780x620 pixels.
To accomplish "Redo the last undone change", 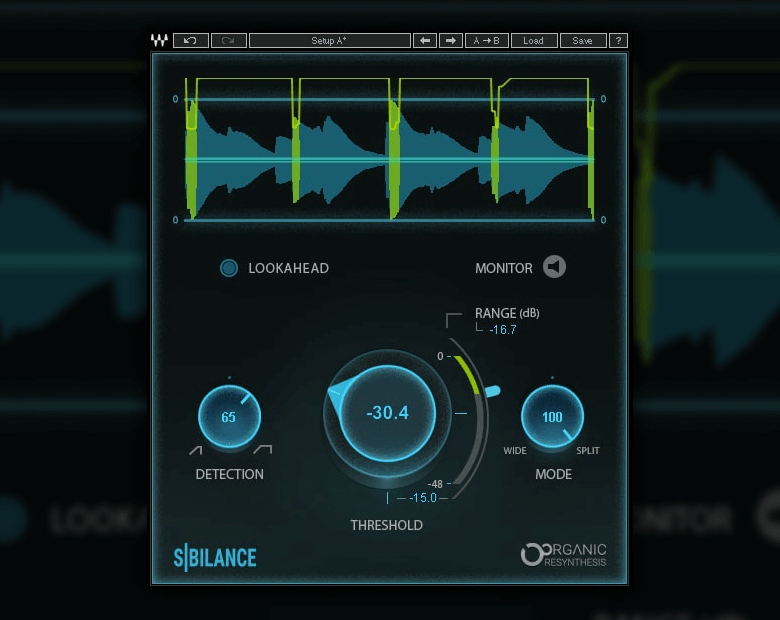I will (228, 40).
